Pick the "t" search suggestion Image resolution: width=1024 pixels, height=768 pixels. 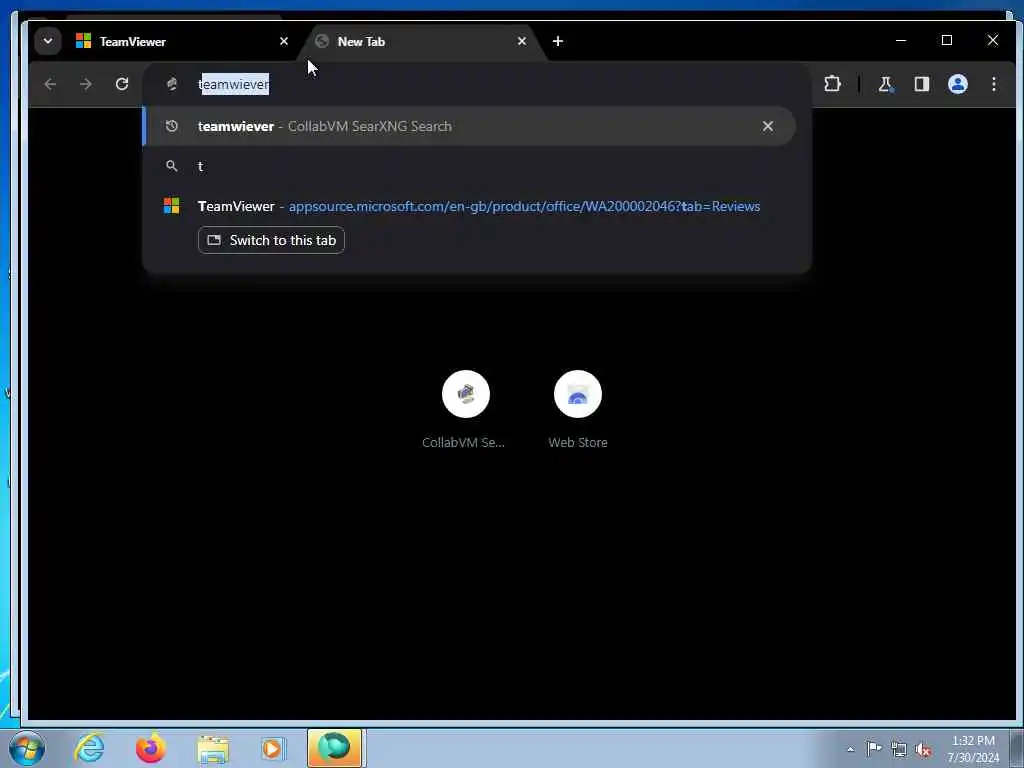pos(469,166)
